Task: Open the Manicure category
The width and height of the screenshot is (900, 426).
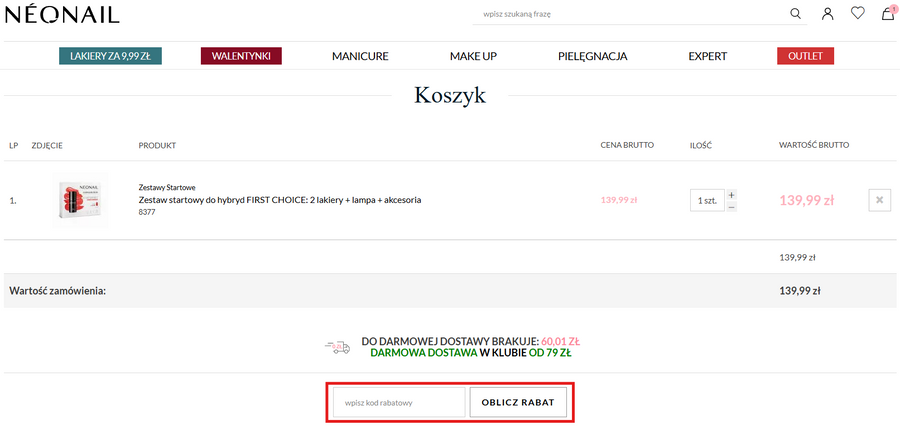Action: pos(360,56)
